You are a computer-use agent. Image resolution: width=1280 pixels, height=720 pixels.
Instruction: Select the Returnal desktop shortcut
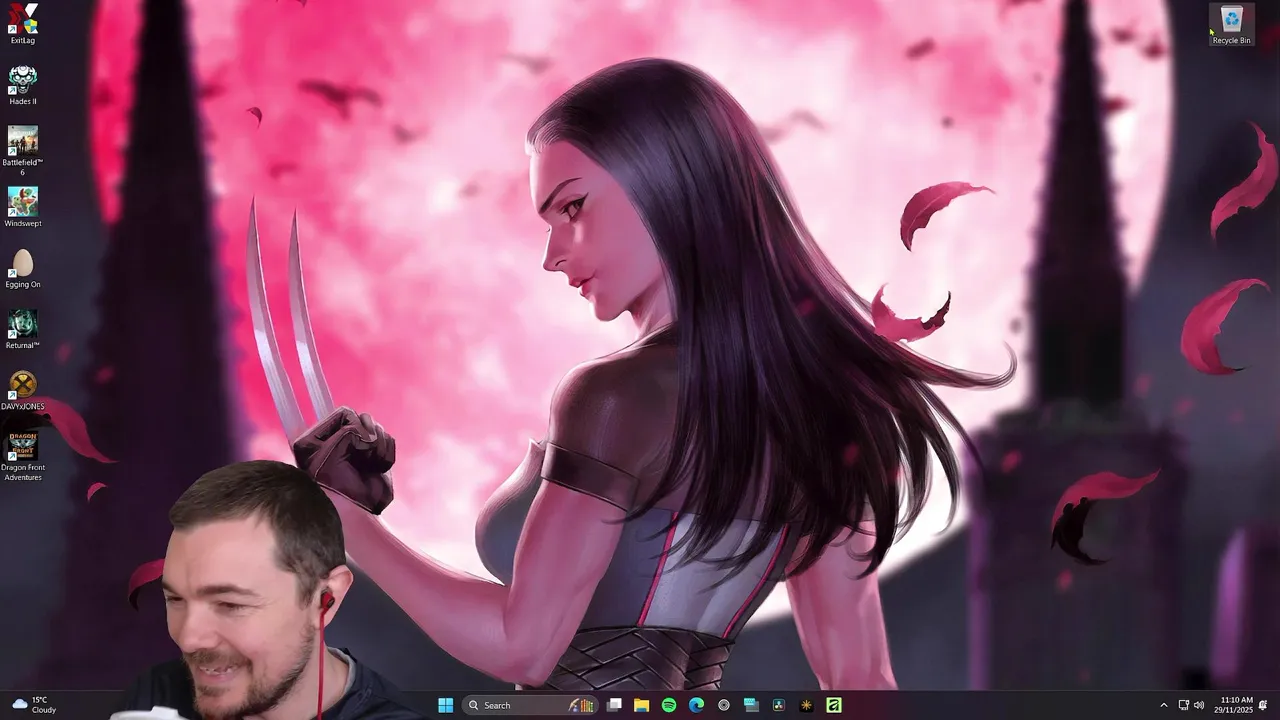22,329
